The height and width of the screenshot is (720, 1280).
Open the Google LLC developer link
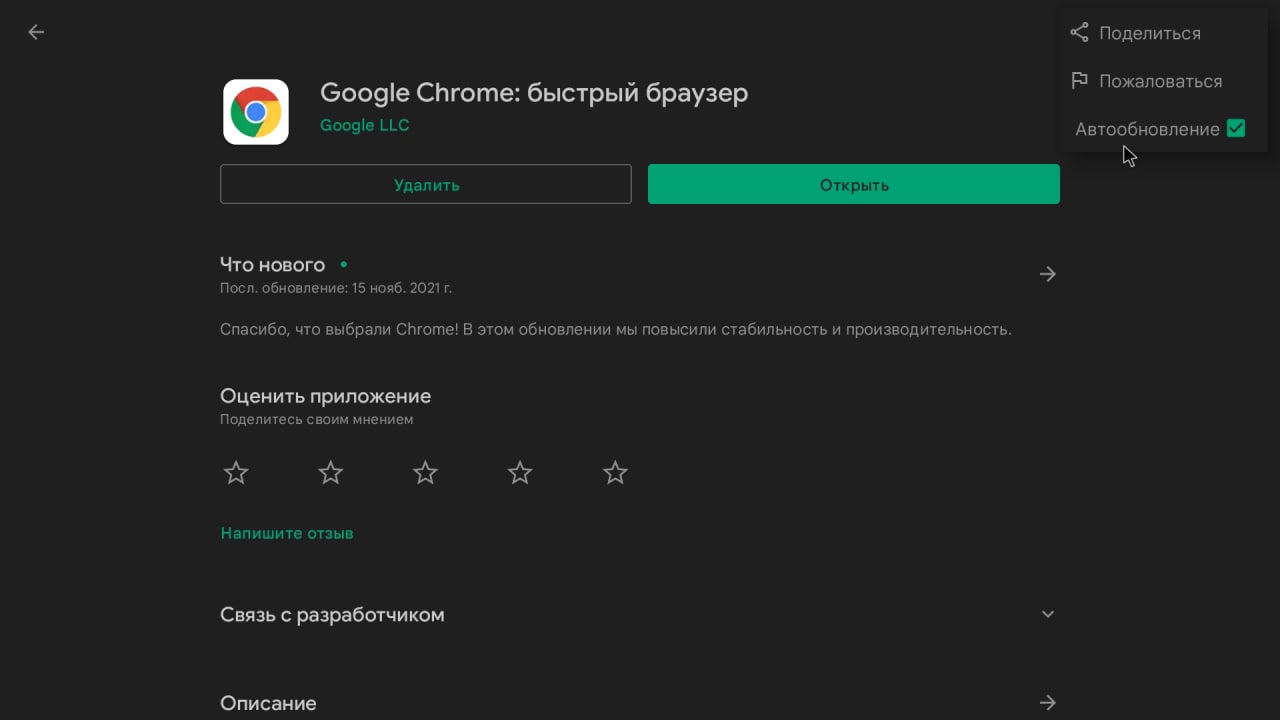pyautogui.click(x=364, y=125)
